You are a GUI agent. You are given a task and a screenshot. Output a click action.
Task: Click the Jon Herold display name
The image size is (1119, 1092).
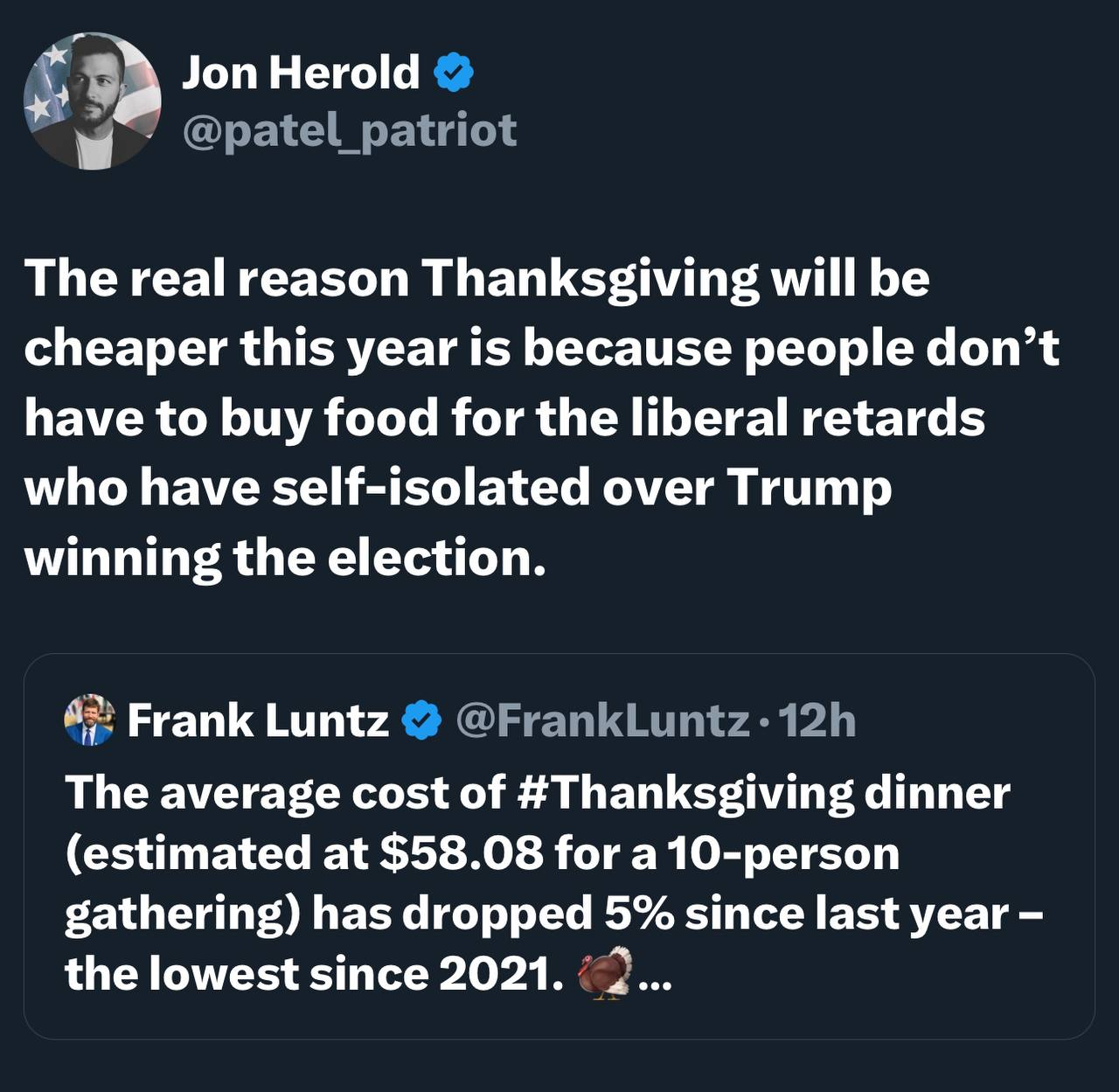coord(301,73)
